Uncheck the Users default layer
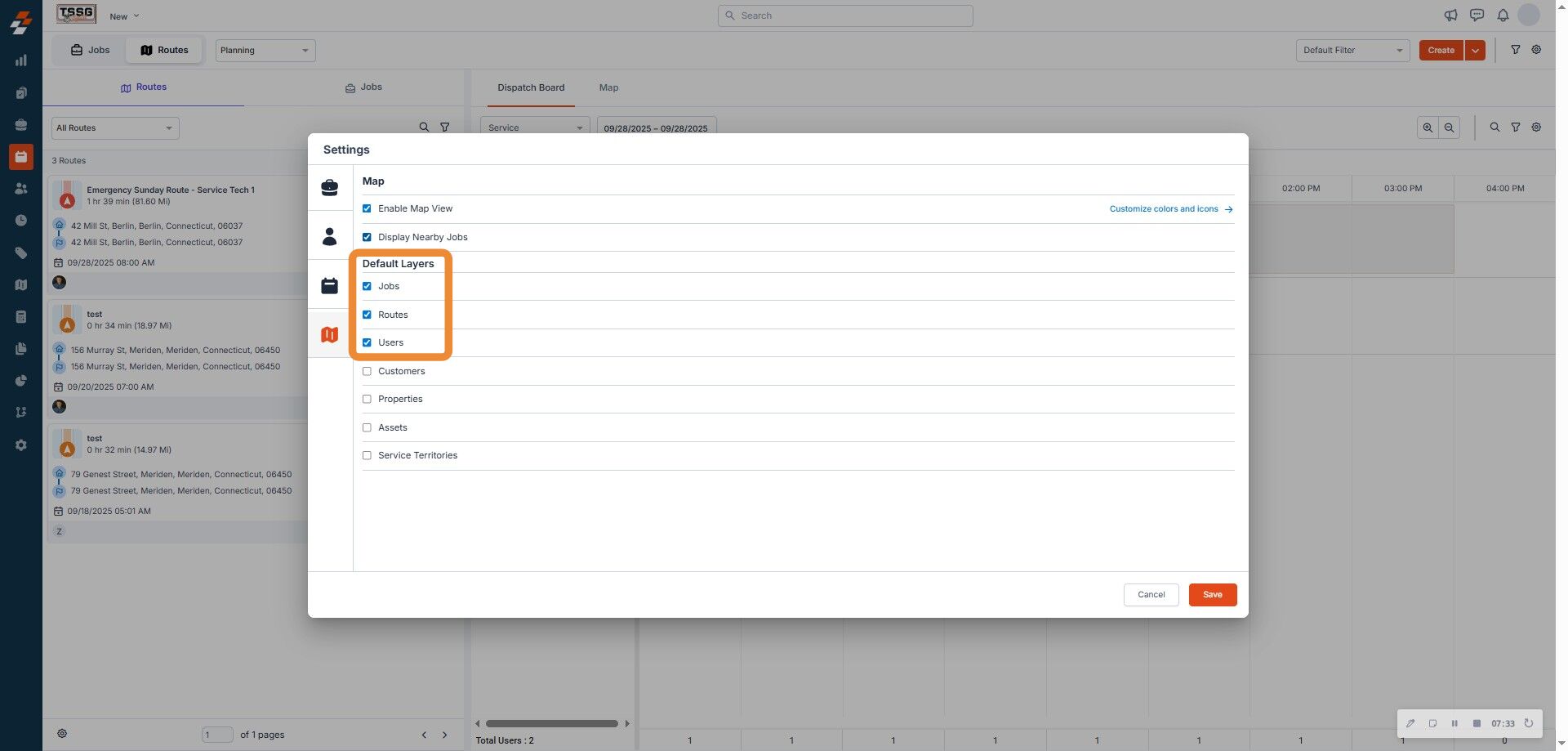 click(x=367, y=342)
